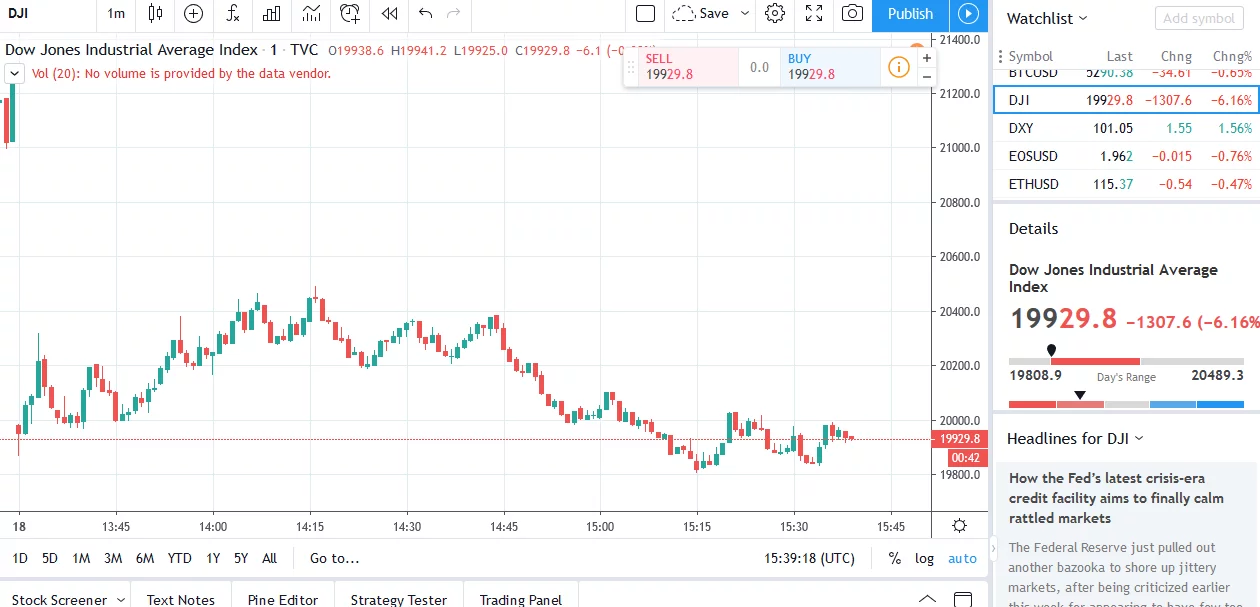The height and width of the screenshot is (607, 1260).
Task: Open the indicators fx menu
Action: point(232,14)
